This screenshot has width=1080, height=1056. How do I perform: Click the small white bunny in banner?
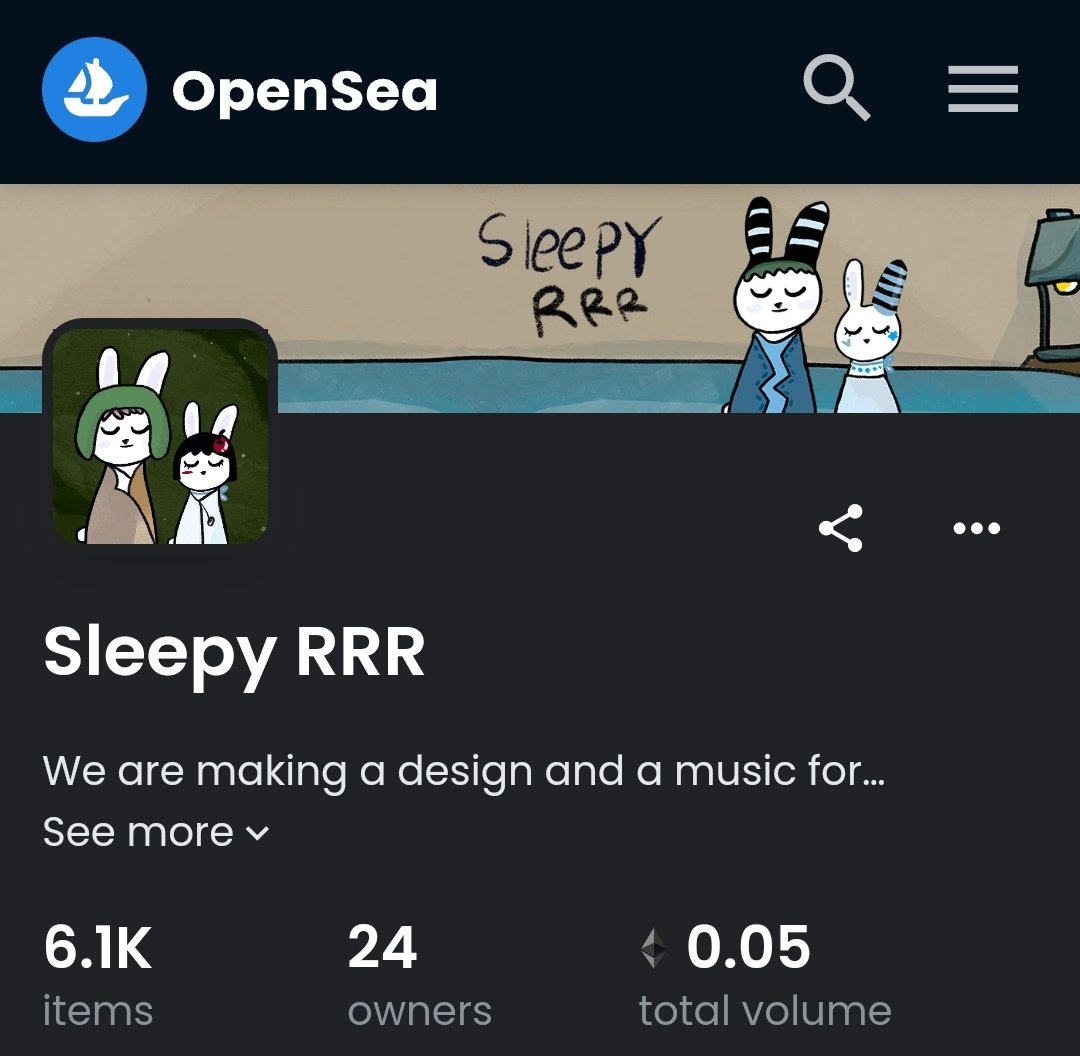[x=869, y=336]
